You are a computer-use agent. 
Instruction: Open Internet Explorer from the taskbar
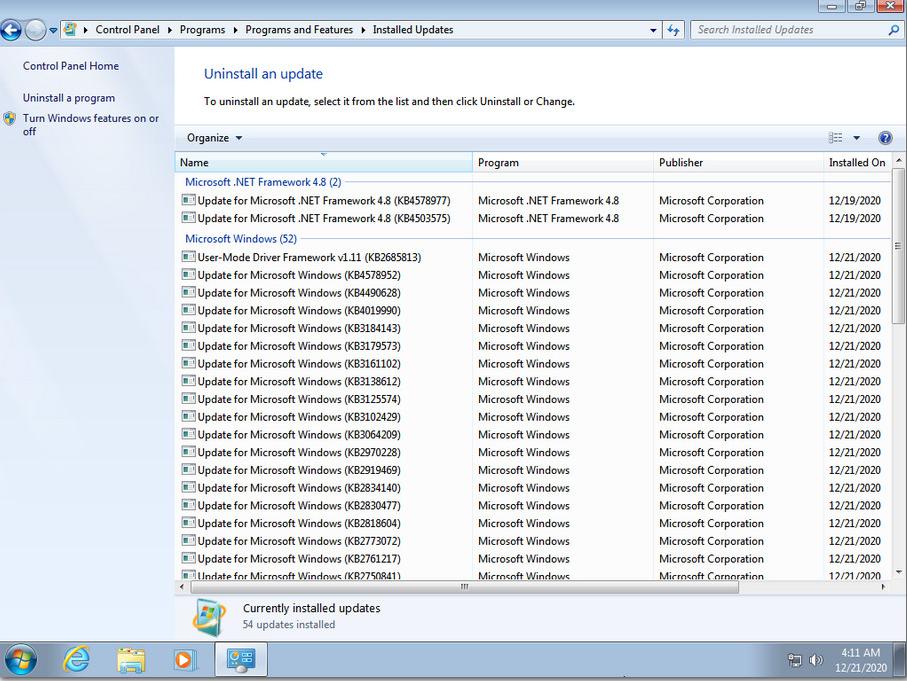click(x=76, y=660)
